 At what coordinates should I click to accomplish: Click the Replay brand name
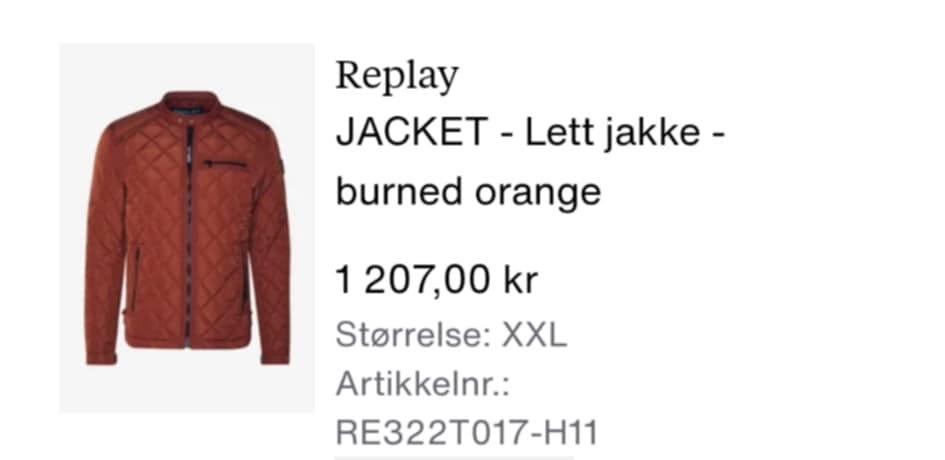[397, 77]
